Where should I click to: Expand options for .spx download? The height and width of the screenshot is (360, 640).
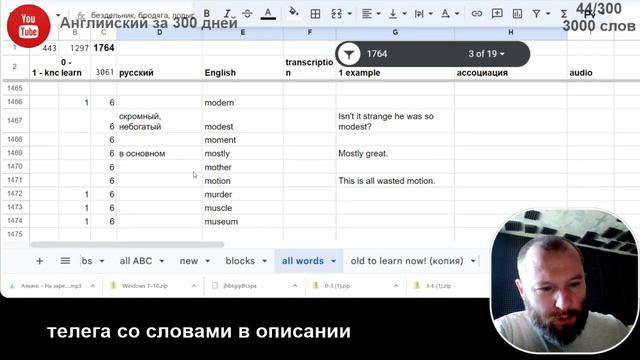tap(295, 286)
